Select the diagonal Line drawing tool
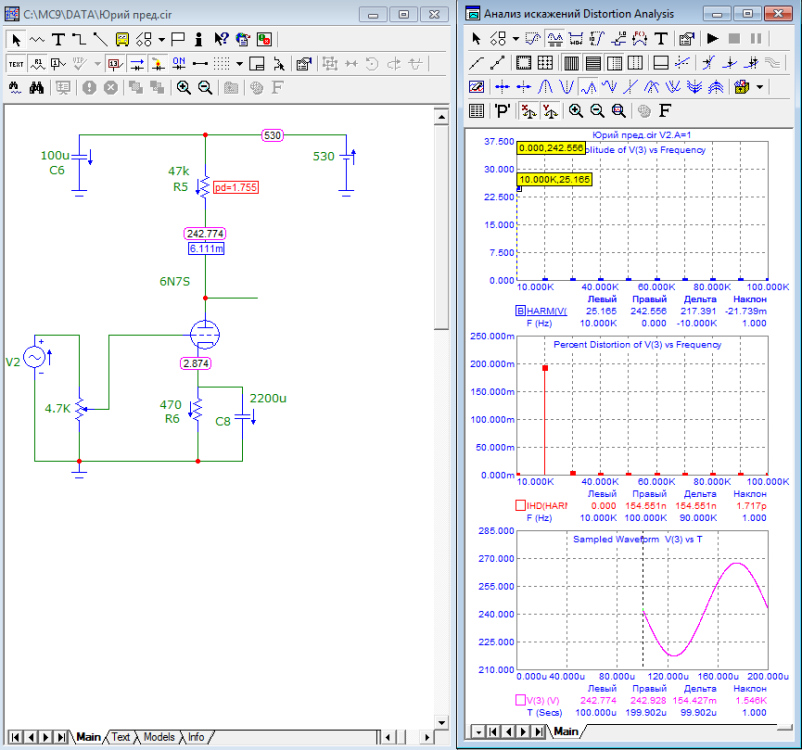This screenshot has height=750, width=802. pyautogui.click(x=100, y=39)
